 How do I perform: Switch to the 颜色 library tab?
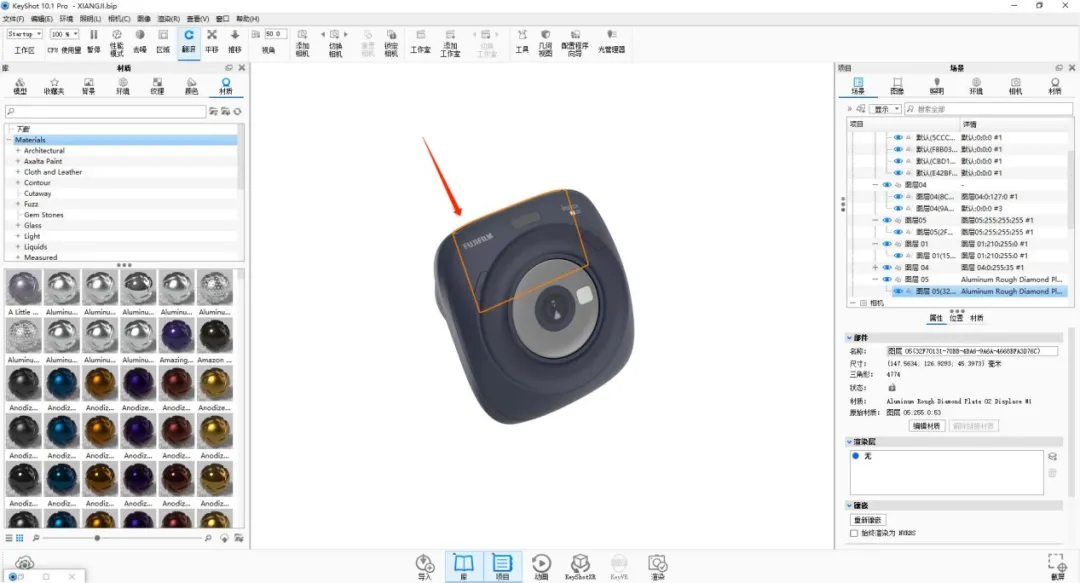191,86
